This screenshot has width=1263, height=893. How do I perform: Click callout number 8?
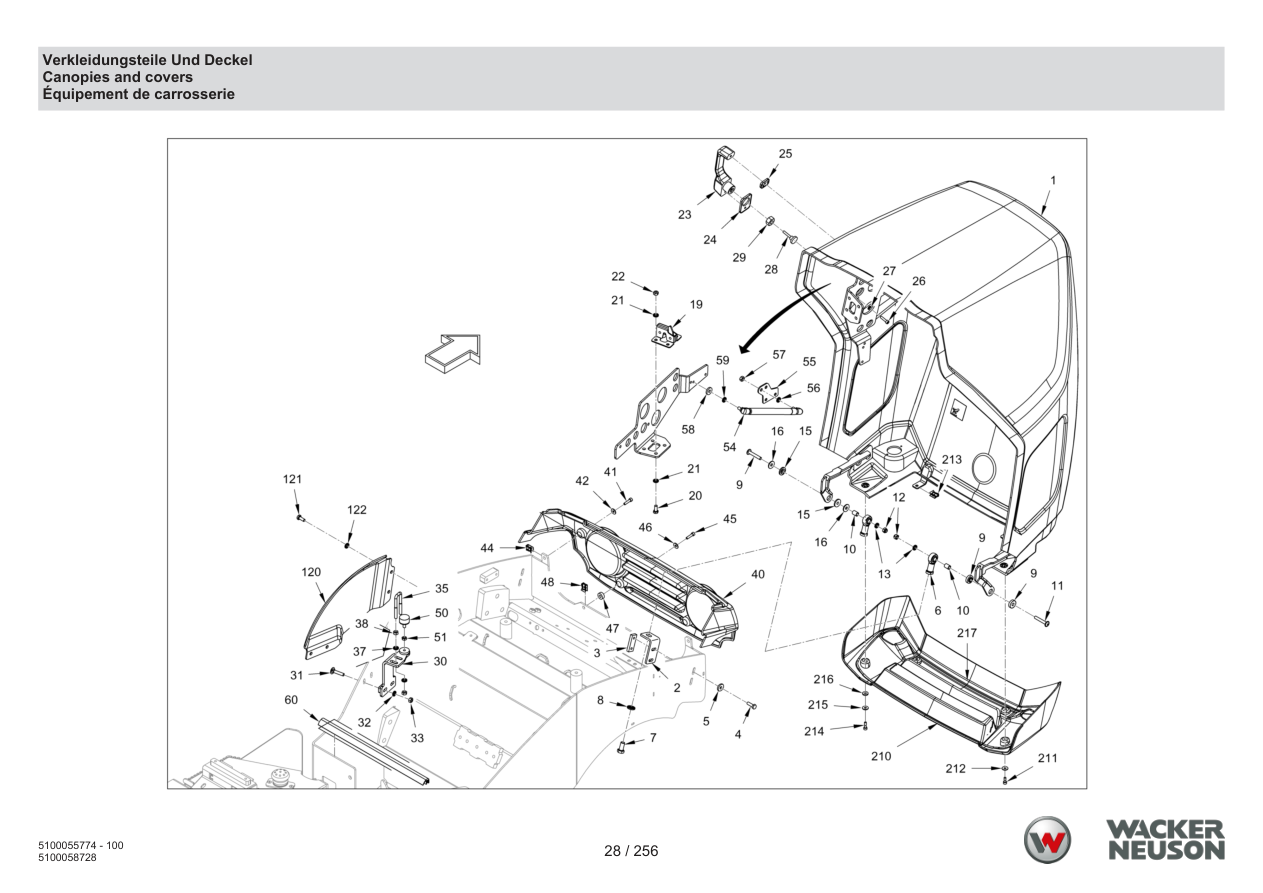point(600,701)
